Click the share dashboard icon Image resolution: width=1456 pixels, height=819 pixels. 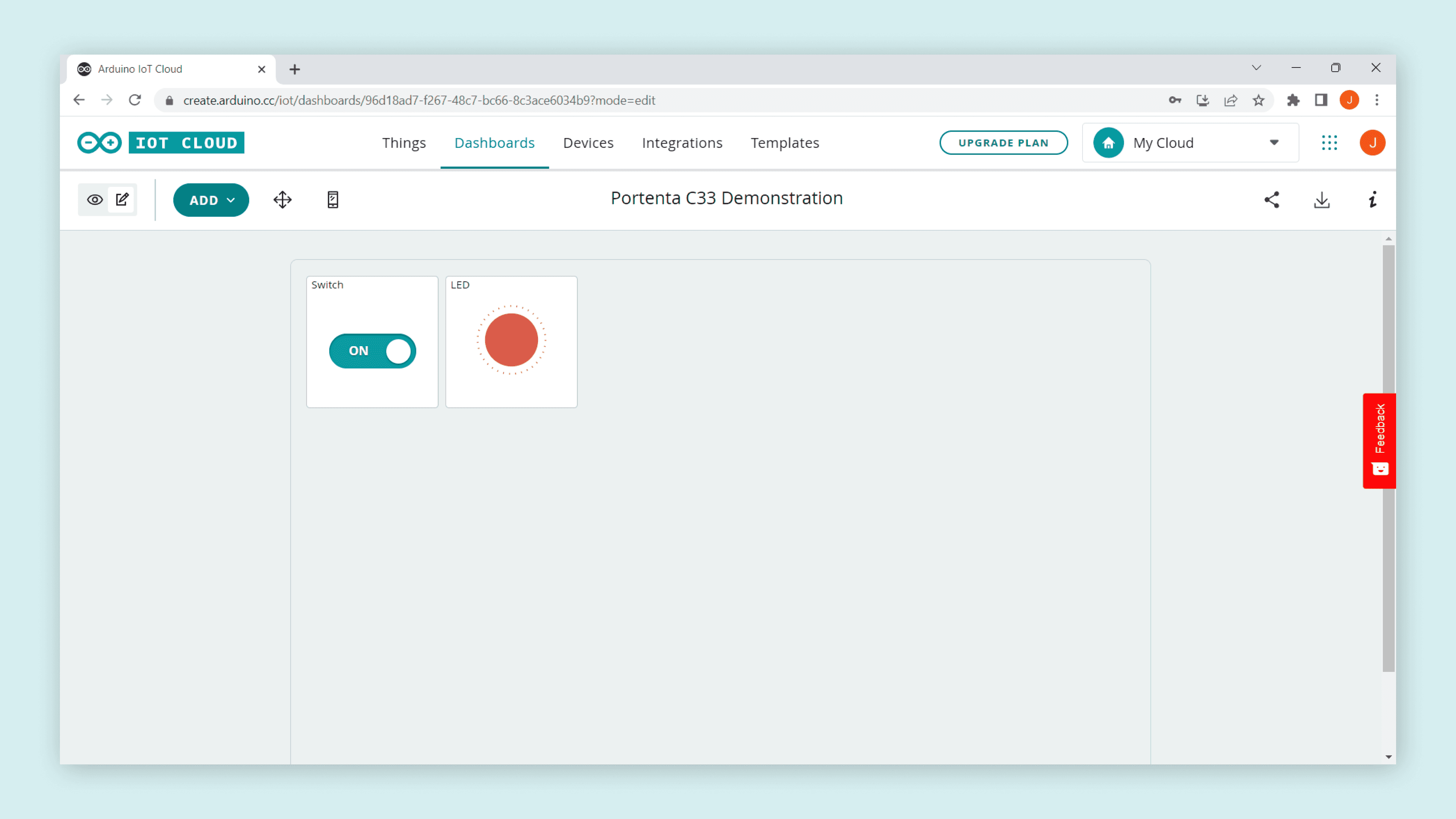[1272, 199]
